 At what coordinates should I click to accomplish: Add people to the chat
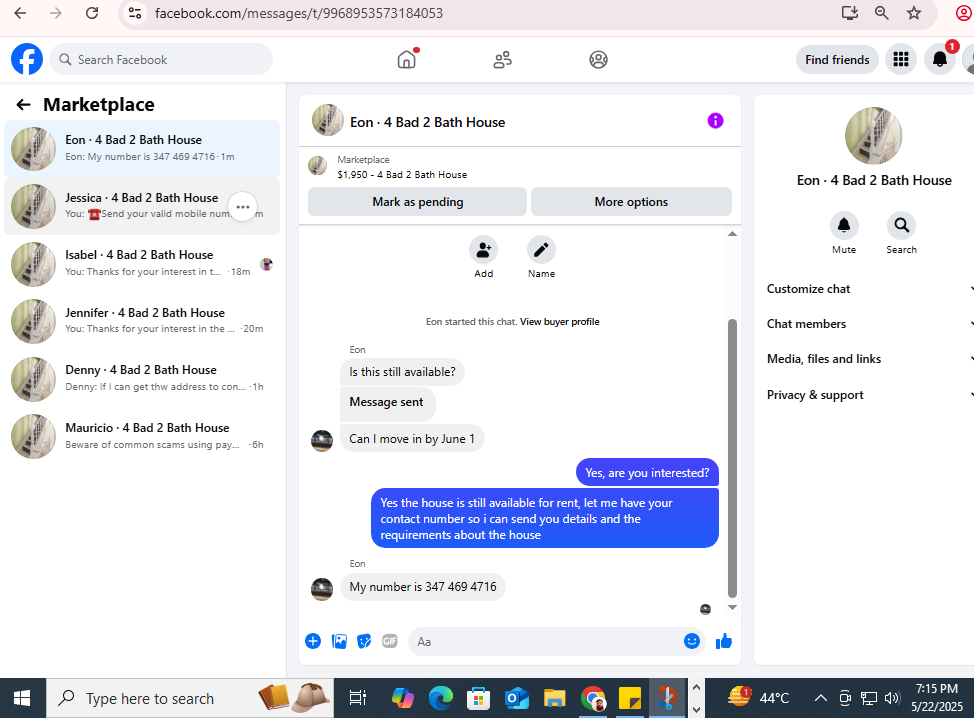(483, 250)
